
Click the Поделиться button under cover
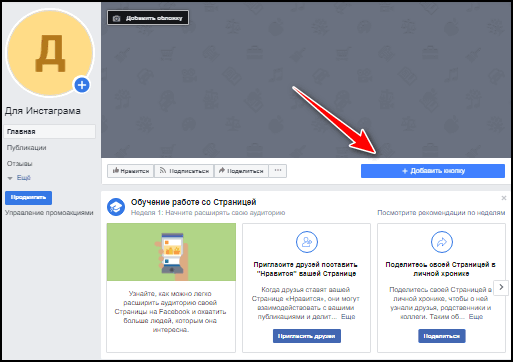coord(241,171)
